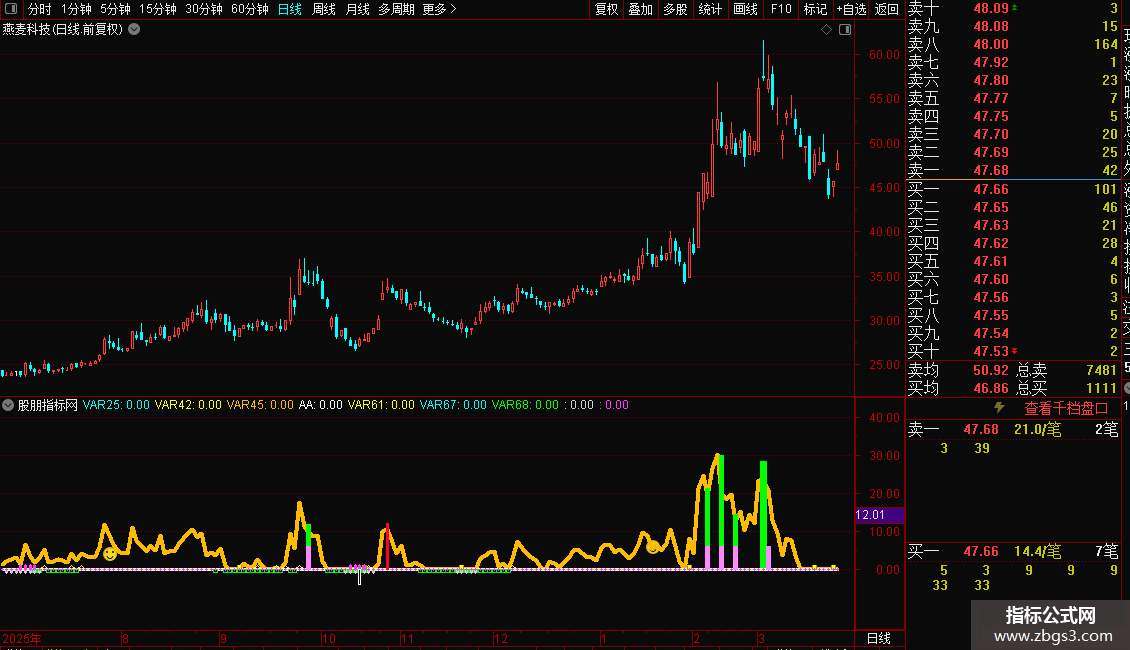
Task: Select the 日线 daily period tab
Action: tap(290, 9)
